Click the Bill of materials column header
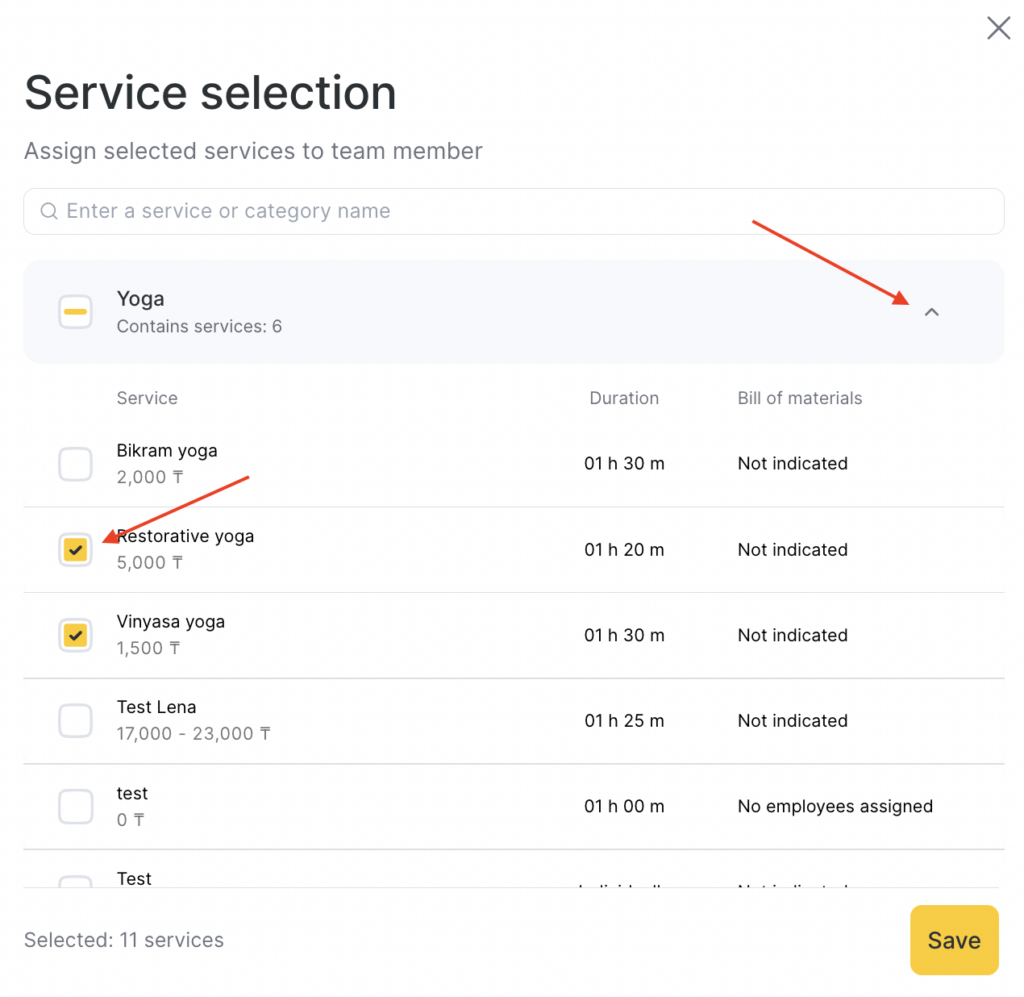Image resolution: width=1024 pixels, height=997 pixels. [799, 398]
